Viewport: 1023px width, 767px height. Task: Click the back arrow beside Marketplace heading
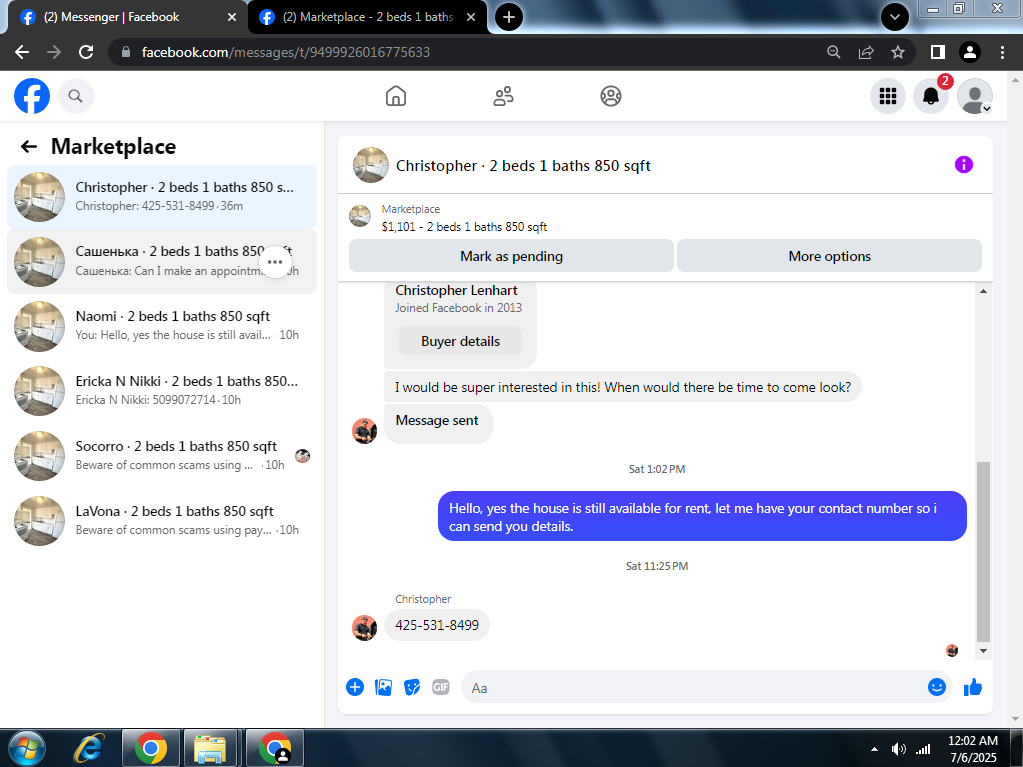tap(29, 146)
